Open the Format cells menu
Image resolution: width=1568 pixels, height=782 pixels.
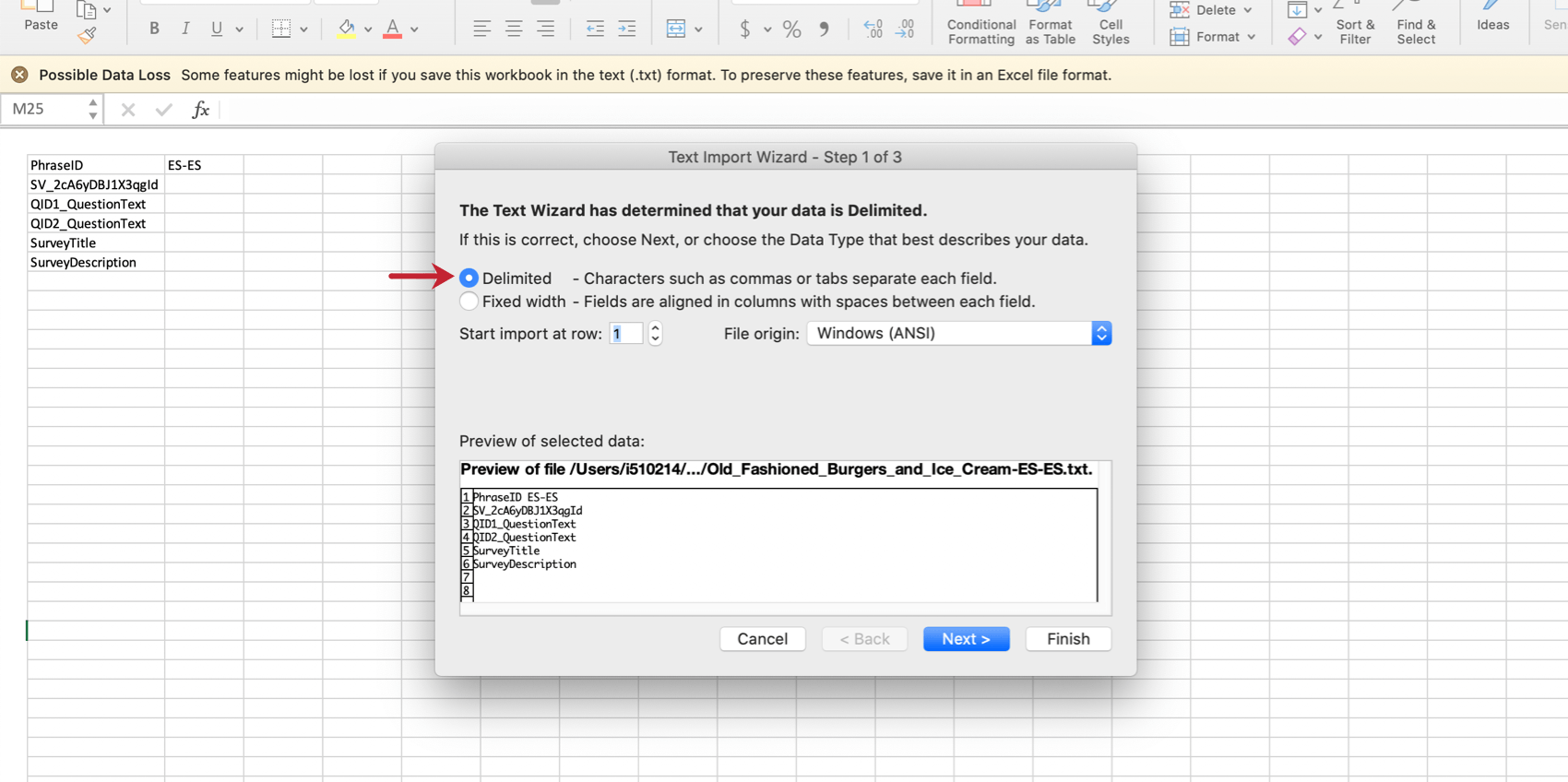point(1213,37)
